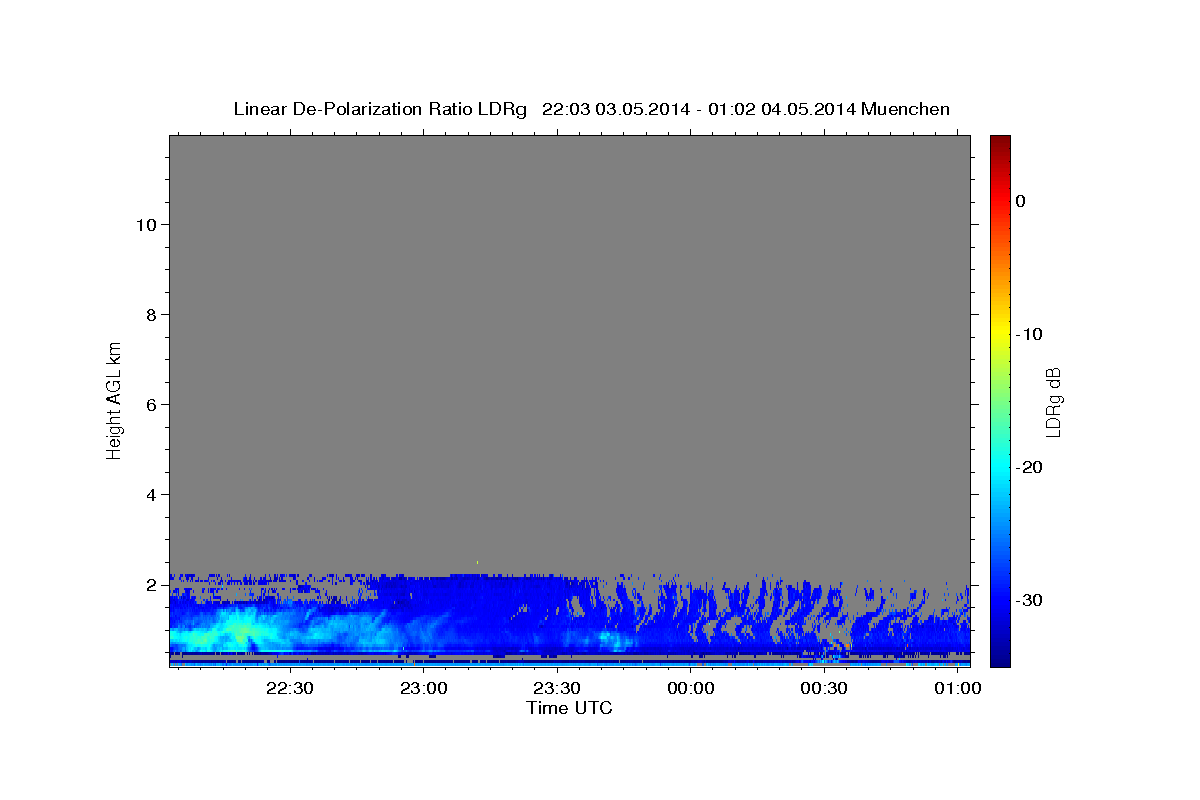This screenshot has height=800, width=1200.
Task: Click the 00:30 time tick label
Action: pyautogui.click(x=824, y=689)
